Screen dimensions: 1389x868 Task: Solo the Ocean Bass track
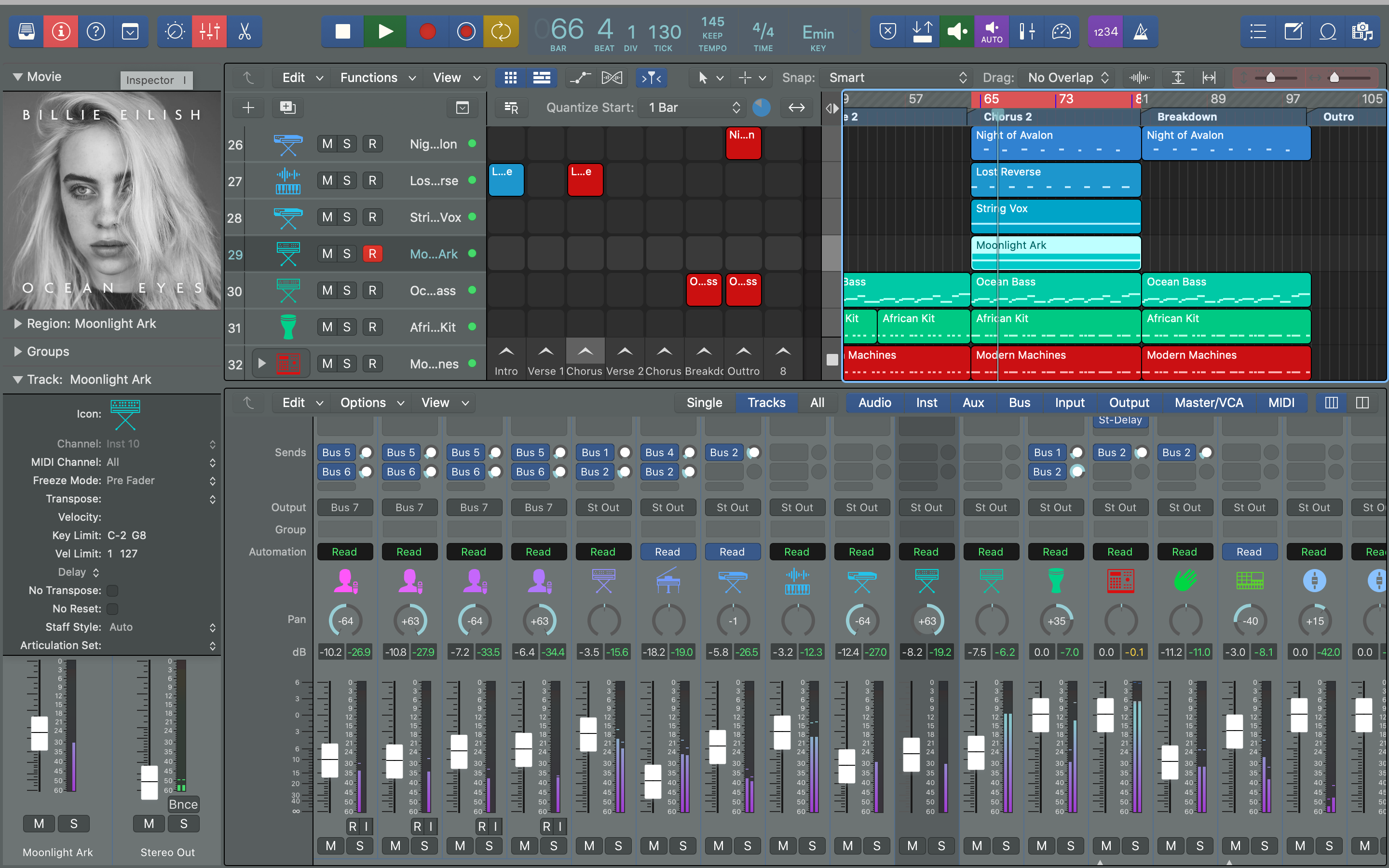click(347, 290)
